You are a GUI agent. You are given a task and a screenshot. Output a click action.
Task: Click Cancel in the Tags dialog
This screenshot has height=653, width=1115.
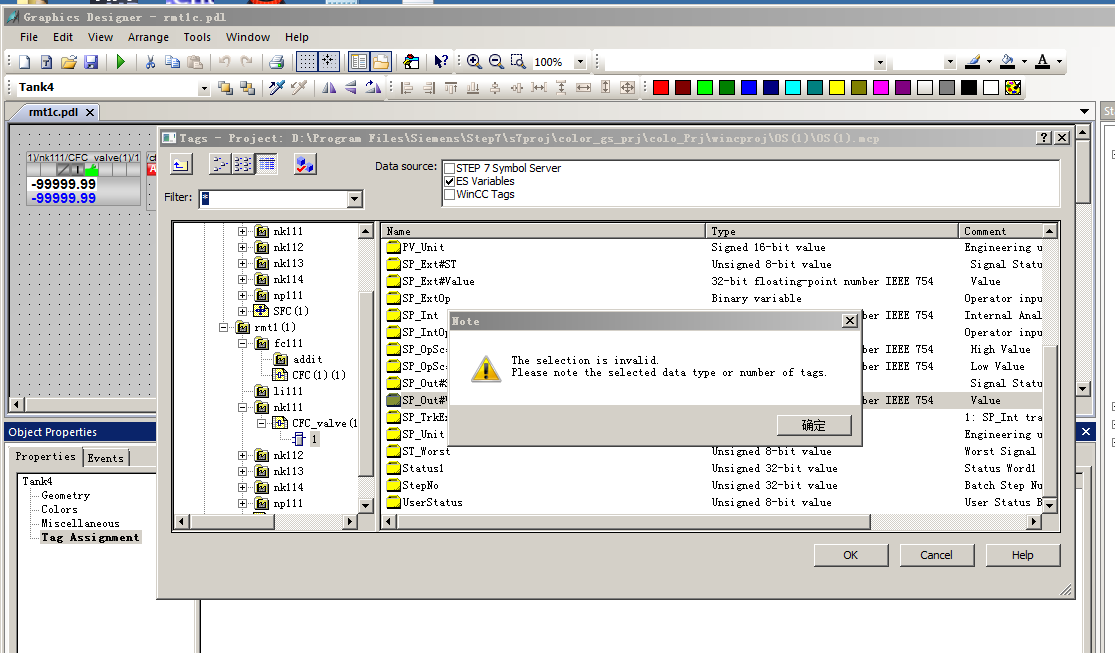[937, 556]
